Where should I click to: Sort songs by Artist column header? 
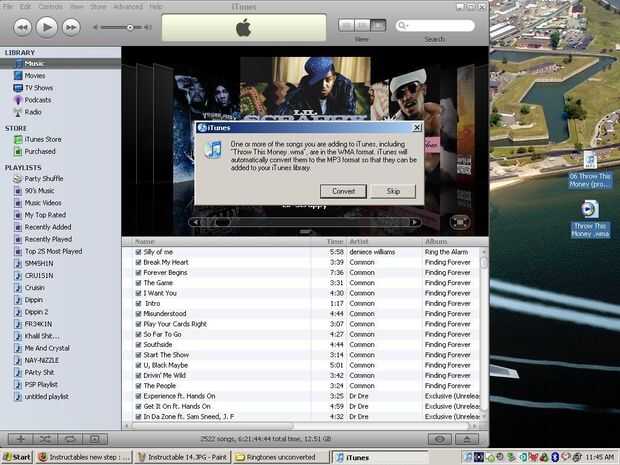384,242
